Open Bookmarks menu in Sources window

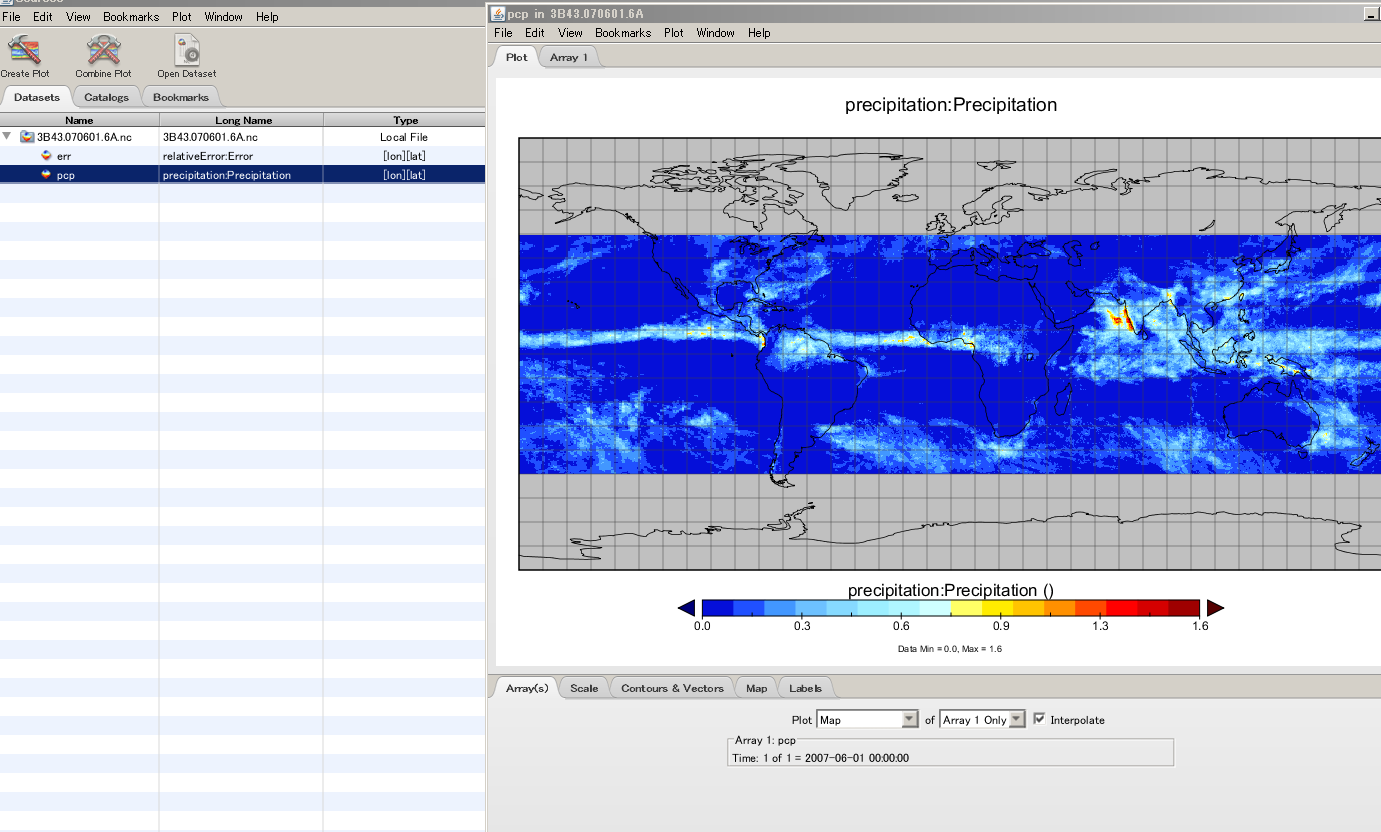[131, 17]
